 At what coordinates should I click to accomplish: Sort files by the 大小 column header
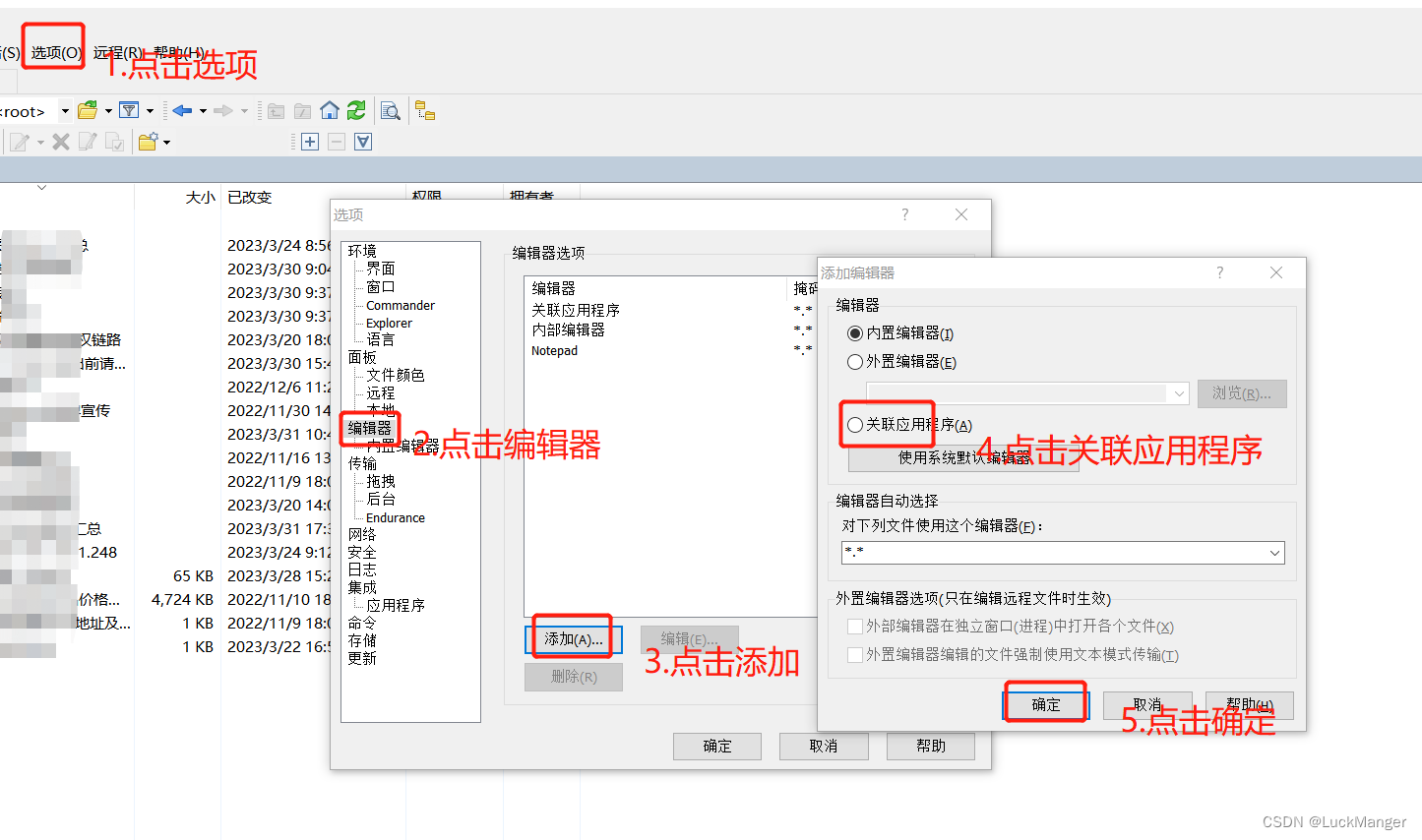(x=201, y=197)
